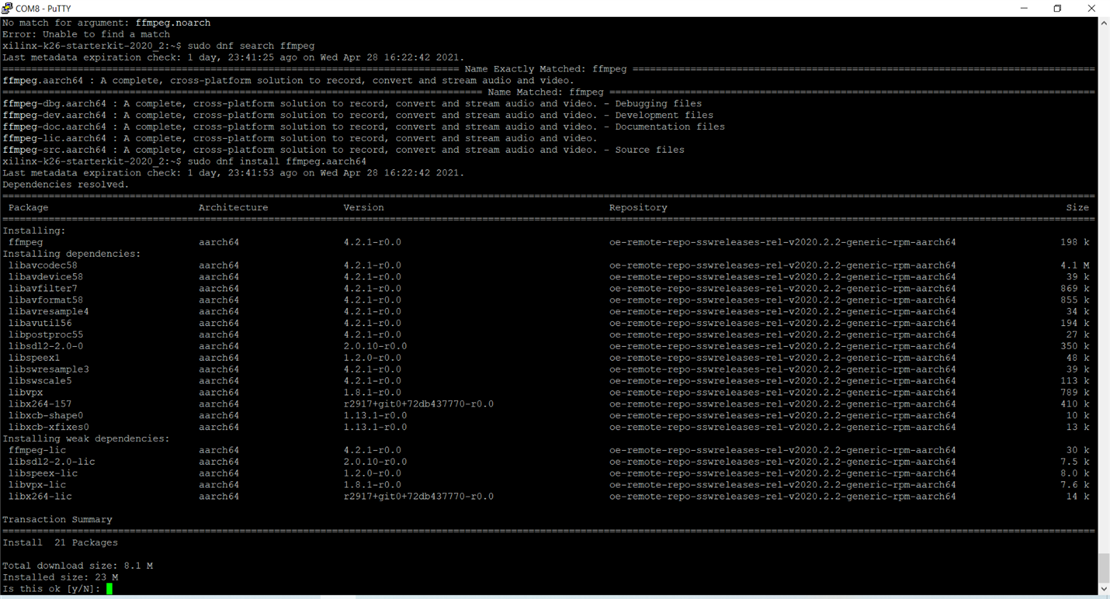
Task: Click the 'libvpx' package name
Action: 26,392
